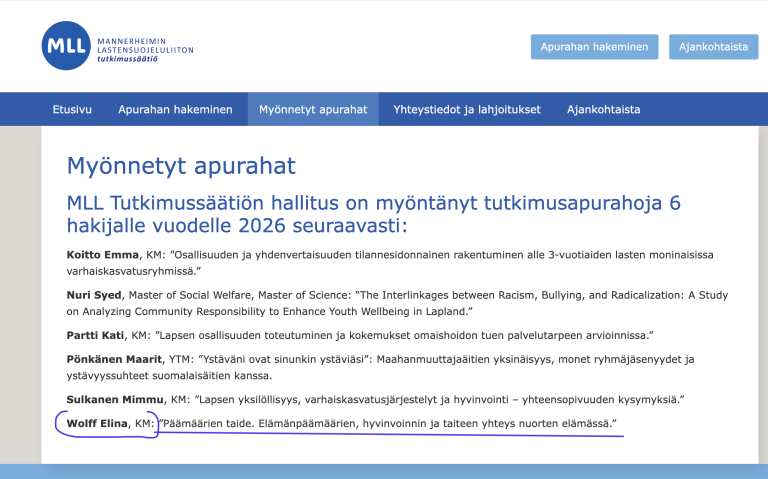This screenshot has height=479, width=768.
Task: Click the top Apurahan hakeminen button
Action: point(594,47)
